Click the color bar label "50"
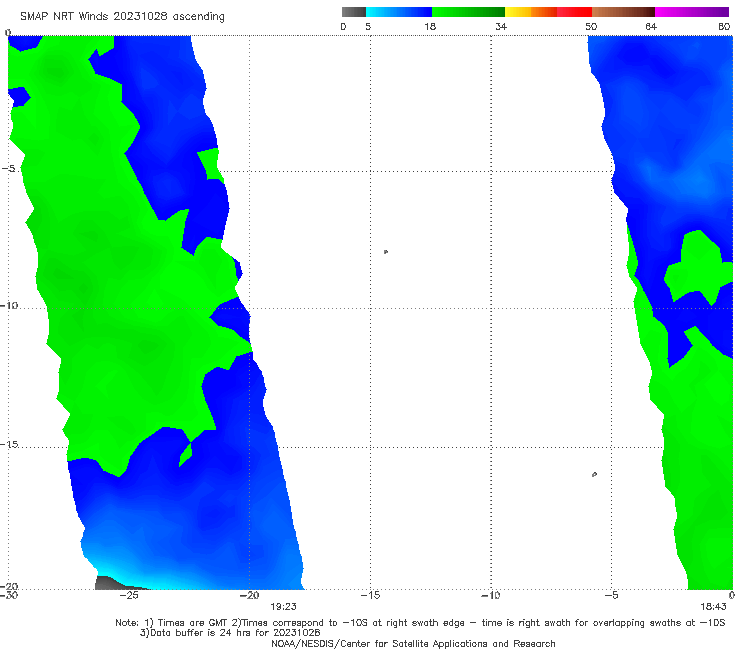 [x=591, y=26]
